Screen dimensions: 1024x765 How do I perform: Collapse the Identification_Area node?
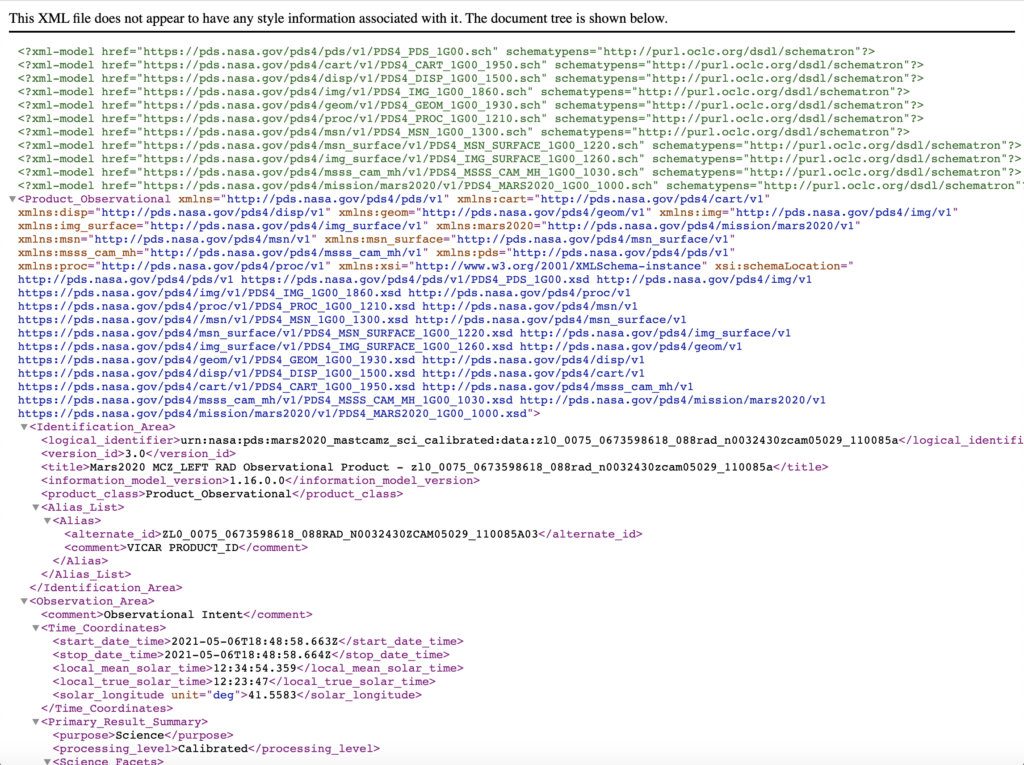(x=24, y=428)
